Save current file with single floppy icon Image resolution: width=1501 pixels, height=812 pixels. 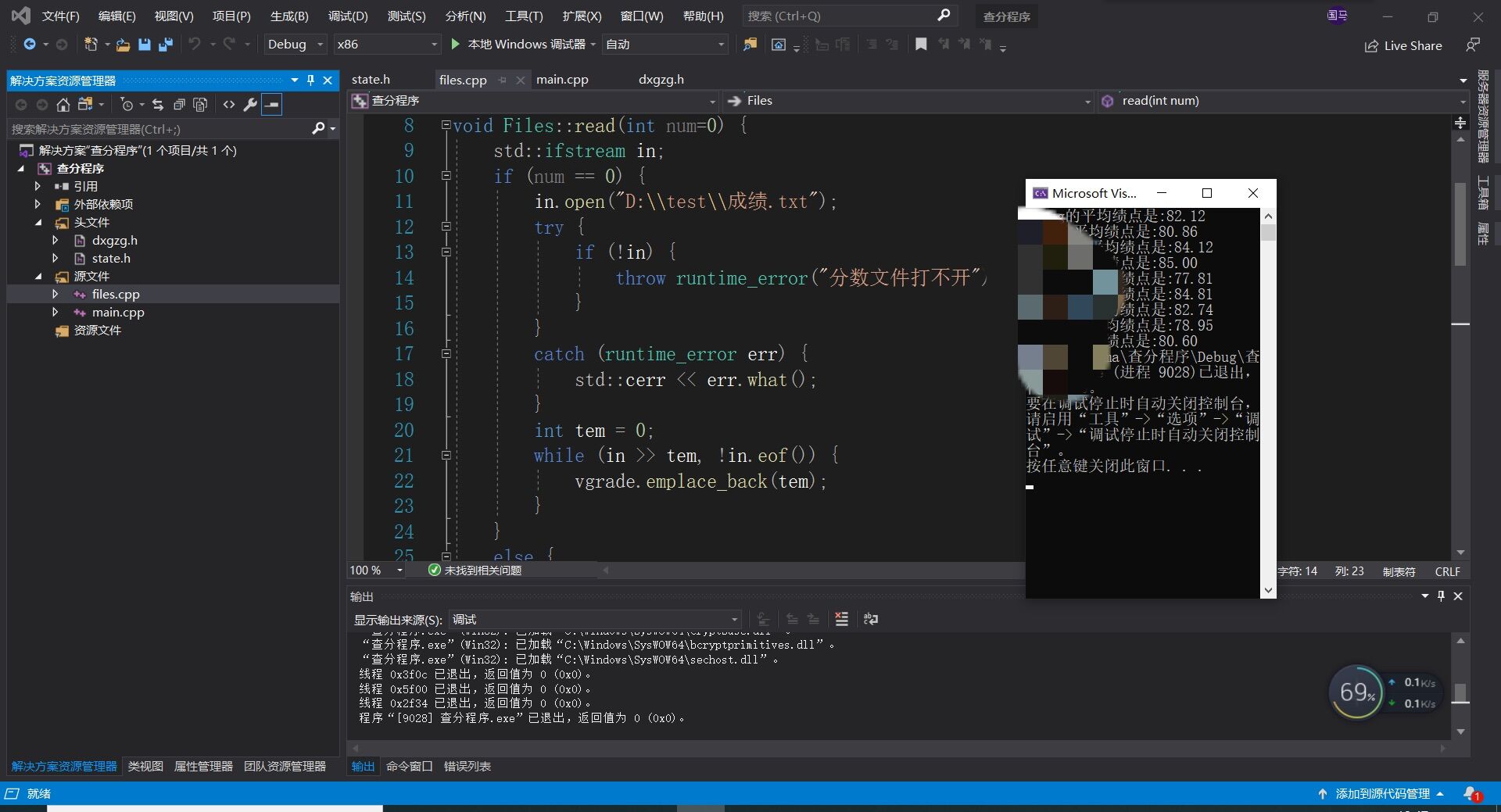point(144,45)
